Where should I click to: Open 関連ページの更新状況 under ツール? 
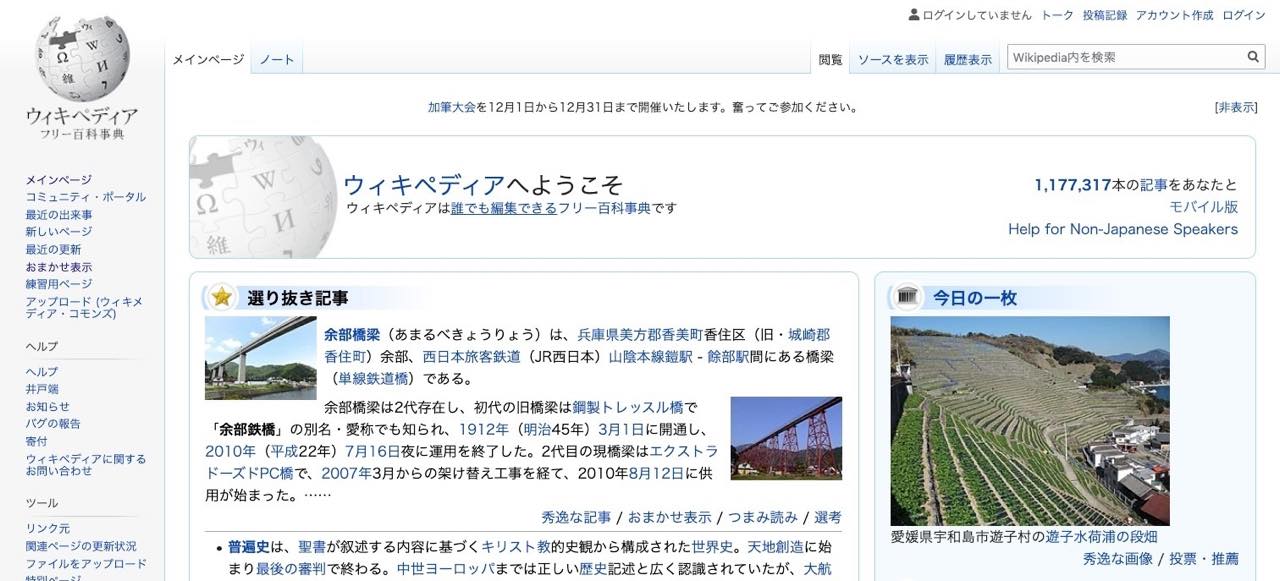(81, 546)
